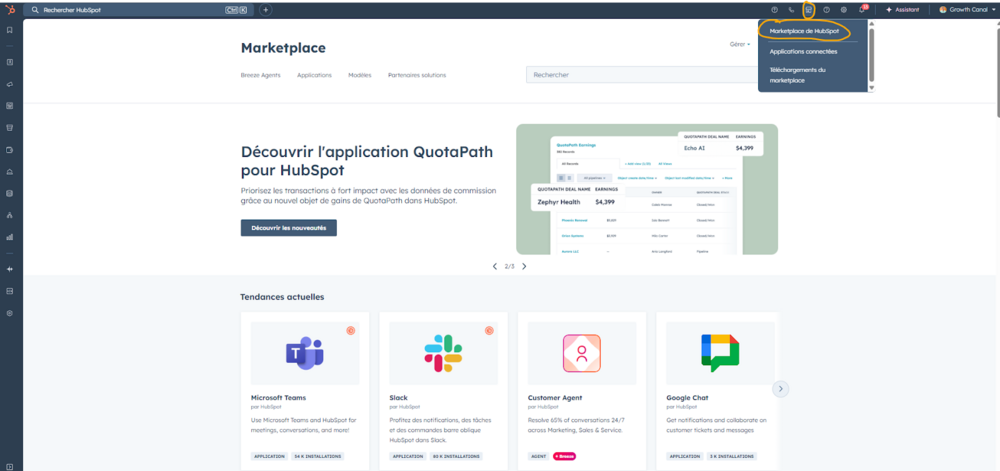Open the Service bell-shaped sidebar icon
Image resolution: width=1000 pixels, height=471 pixels.
click(x=10, y=171)
